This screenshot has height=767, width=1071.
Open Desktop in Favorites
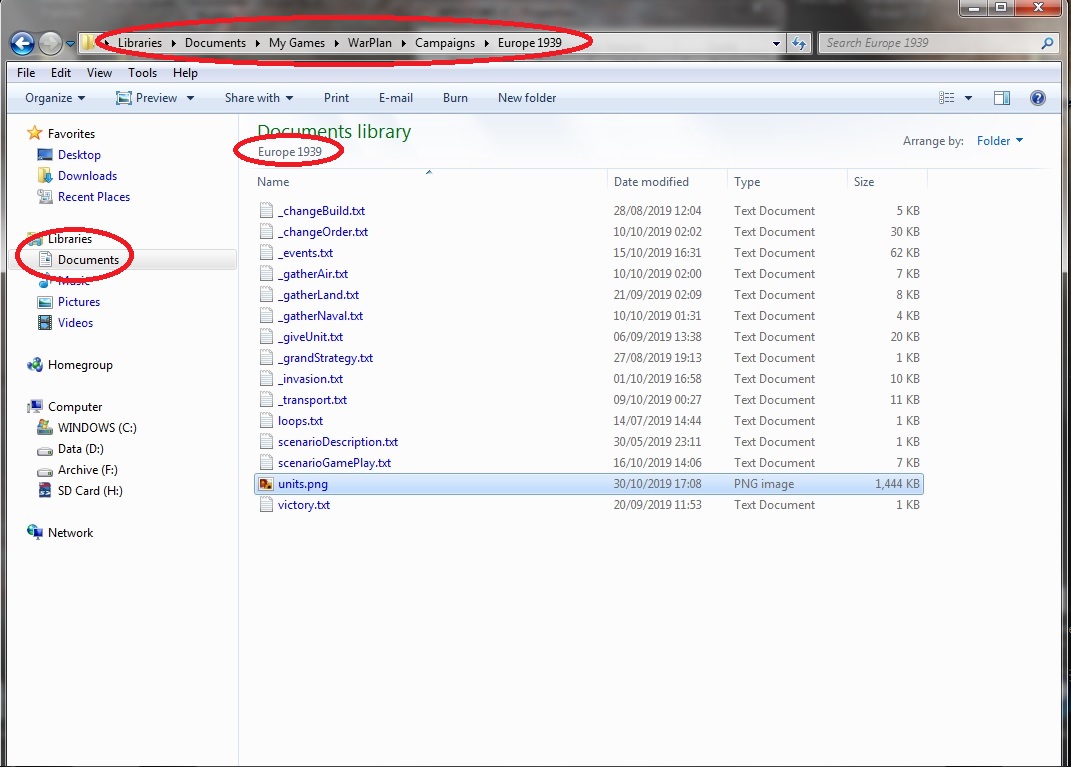(79, 155)
